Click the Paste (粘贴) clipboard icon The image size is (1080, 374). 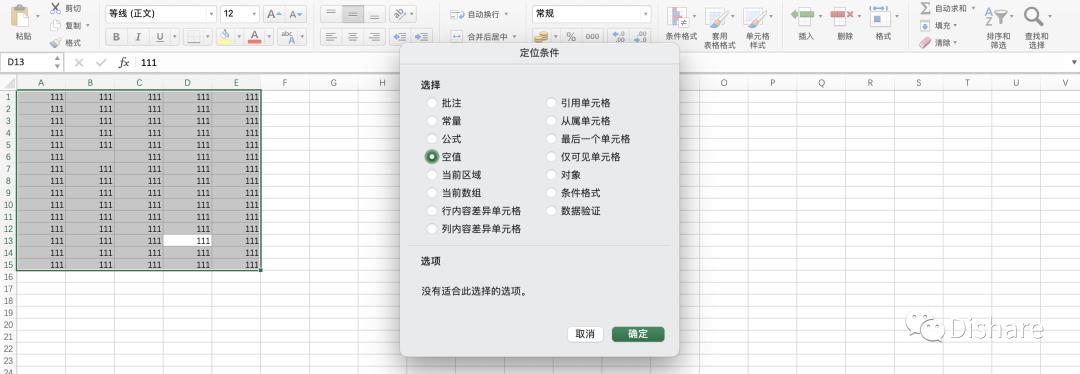point(21,17)
